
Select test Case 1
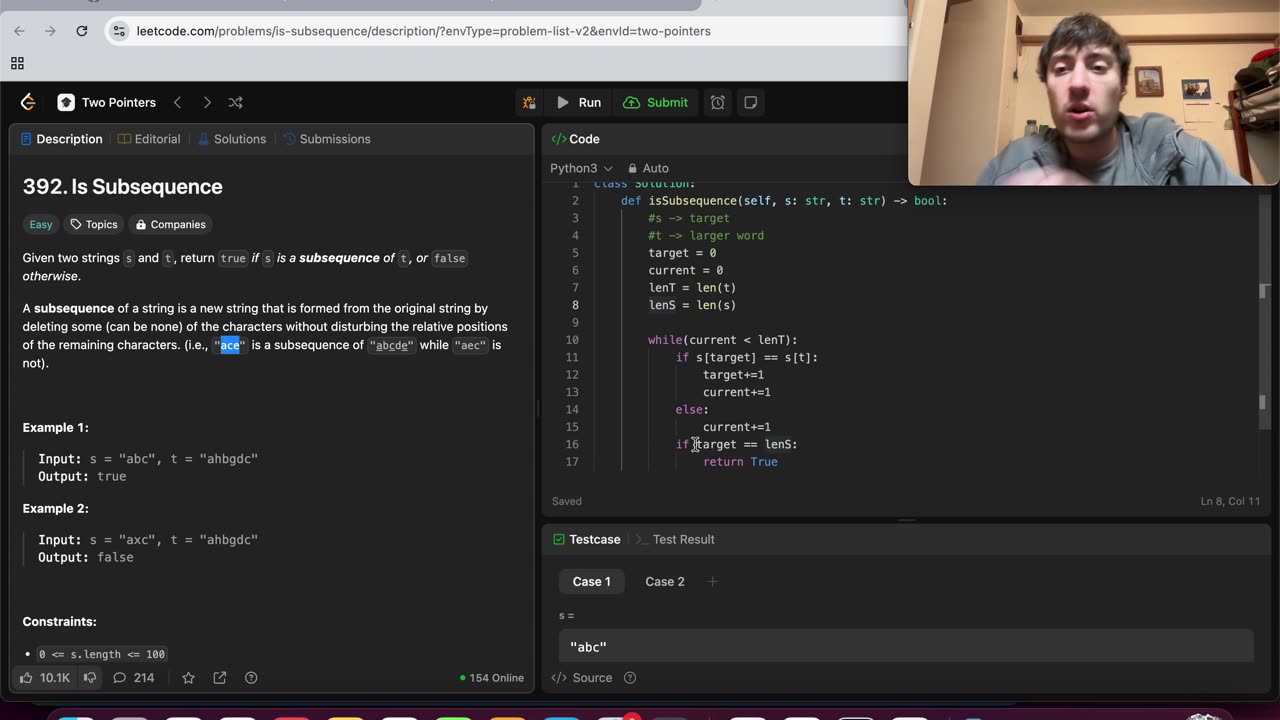click(x=591, y=581)
